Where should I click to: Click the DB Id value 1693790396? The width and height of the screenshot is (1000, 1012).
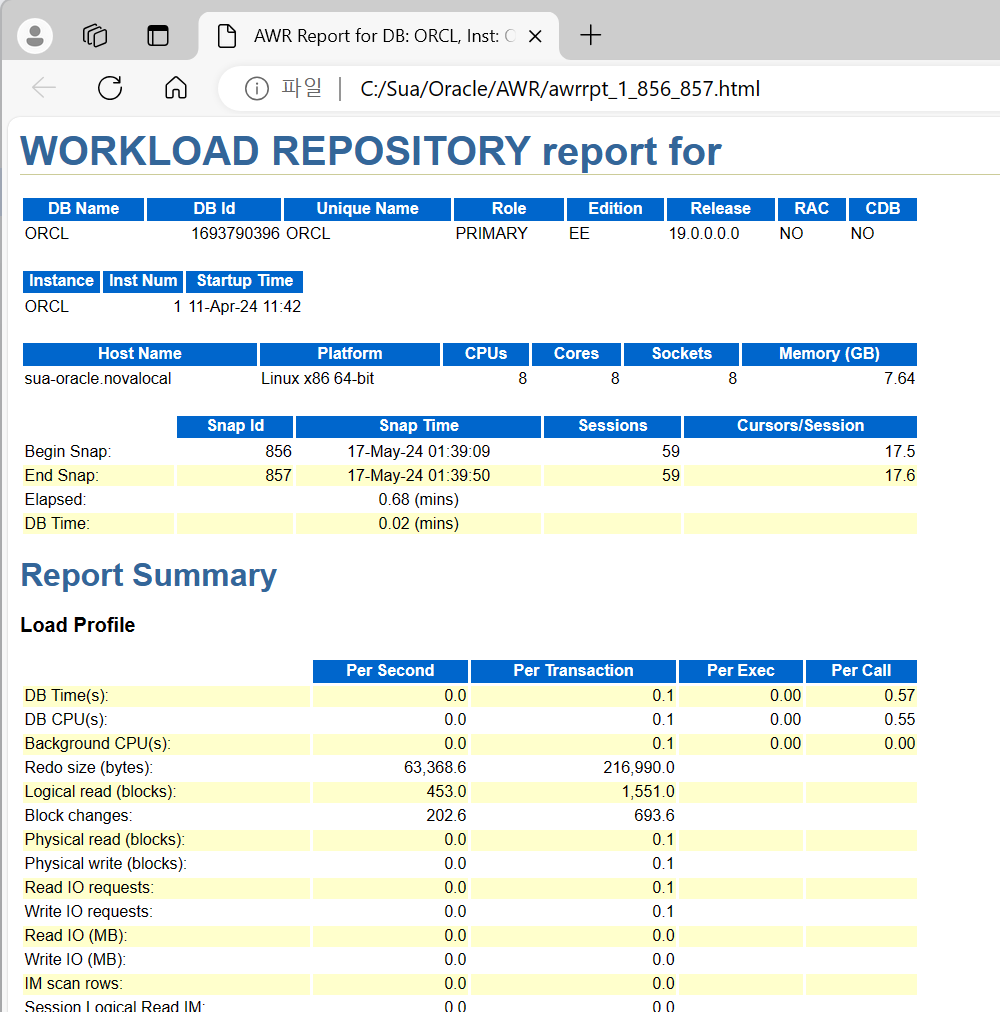[x=235, y=234]
